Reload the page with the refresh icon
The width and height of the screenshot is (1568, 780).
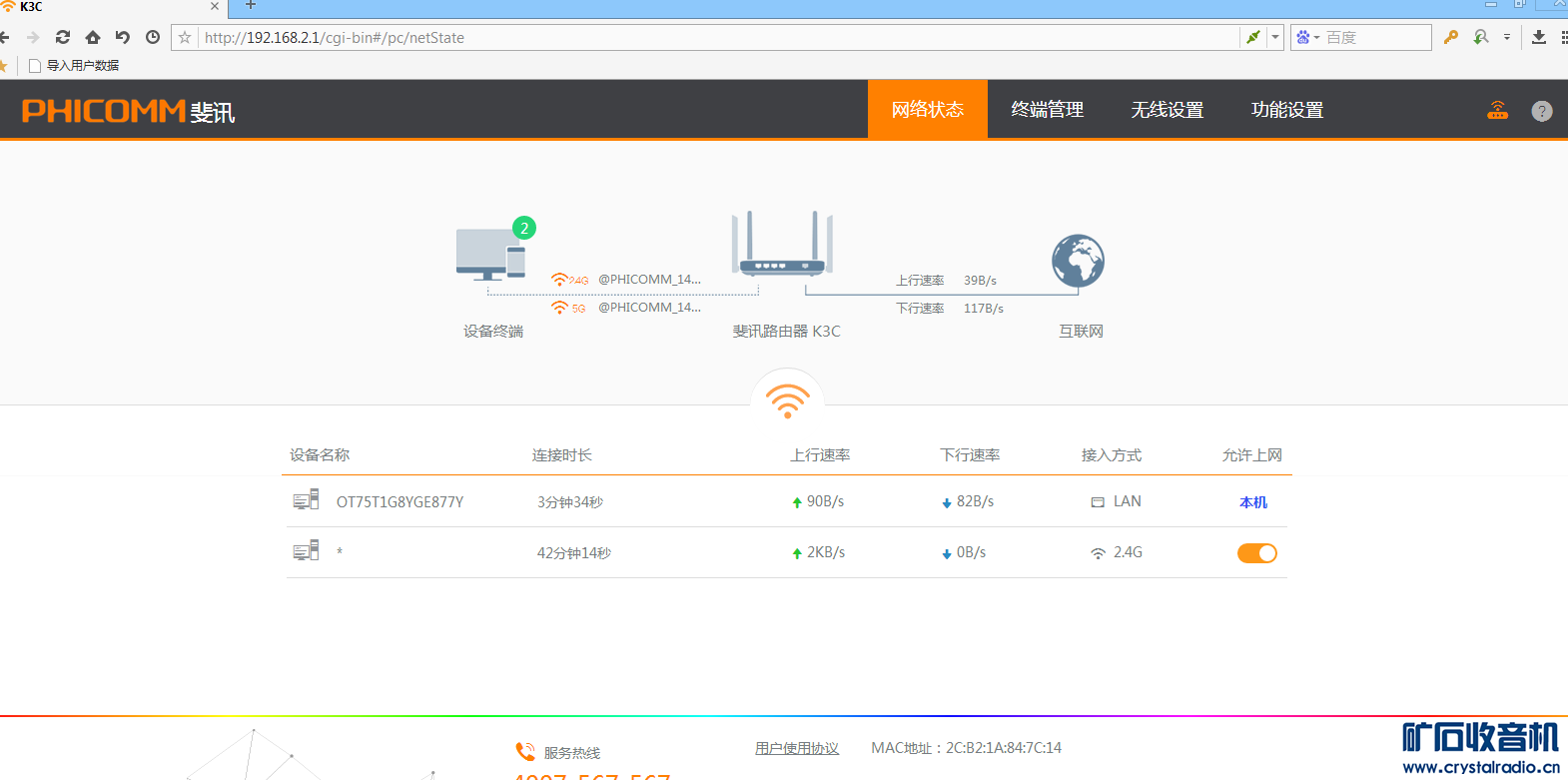[63, 37]
